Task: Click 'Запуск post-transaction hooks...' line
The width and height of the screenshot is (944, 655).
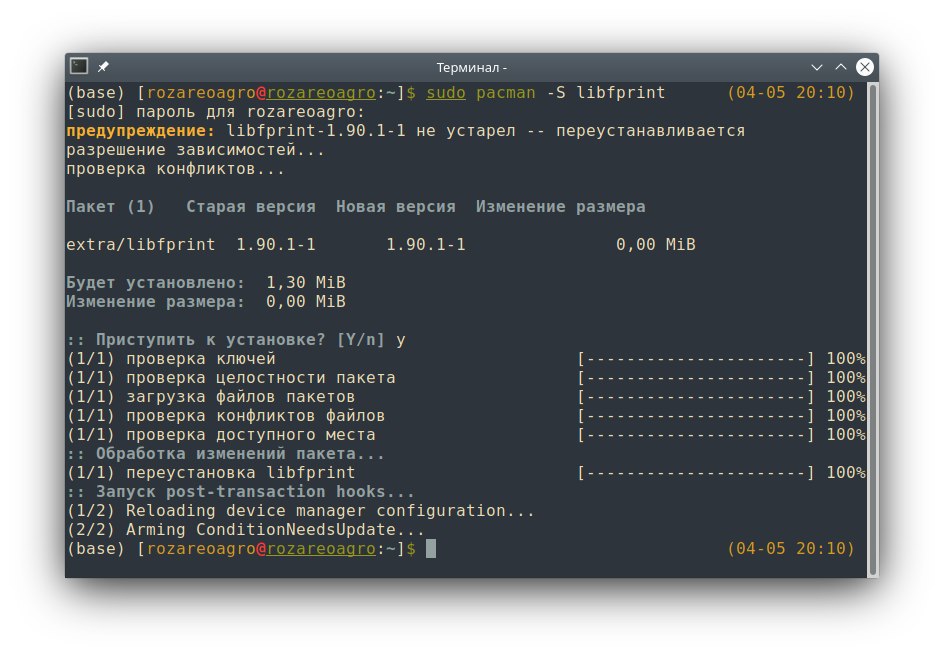Action: tap(240, 491)
